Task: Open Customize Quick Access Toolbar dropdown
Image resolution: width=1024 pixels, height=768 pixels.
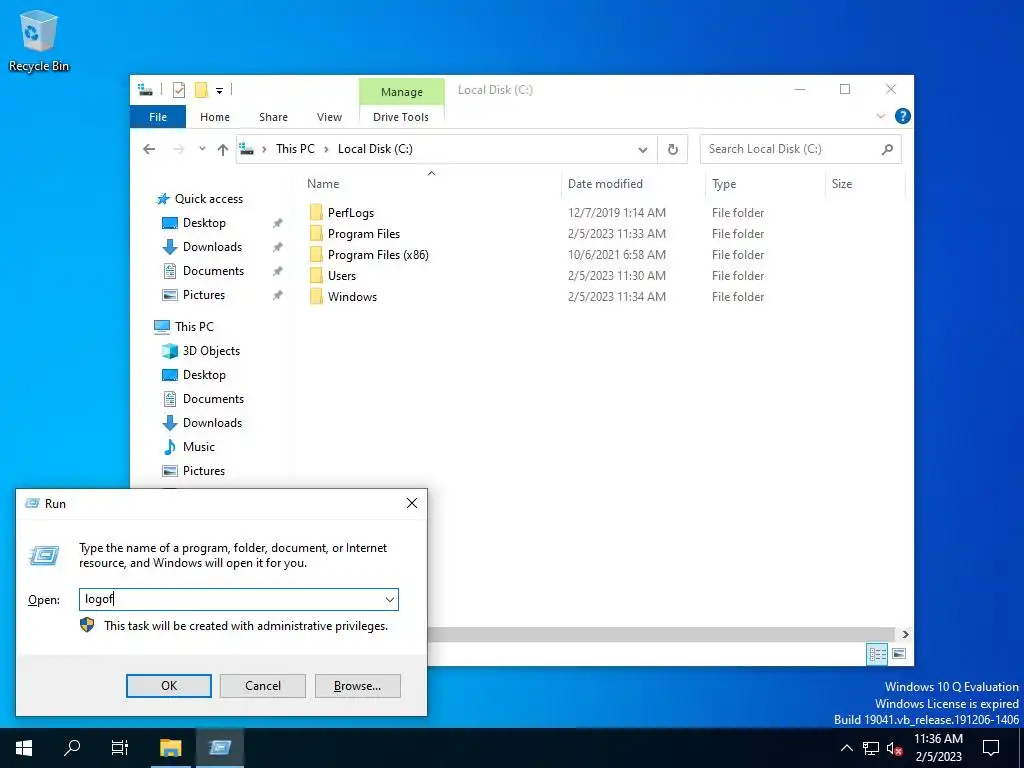Action: [219, 91]
